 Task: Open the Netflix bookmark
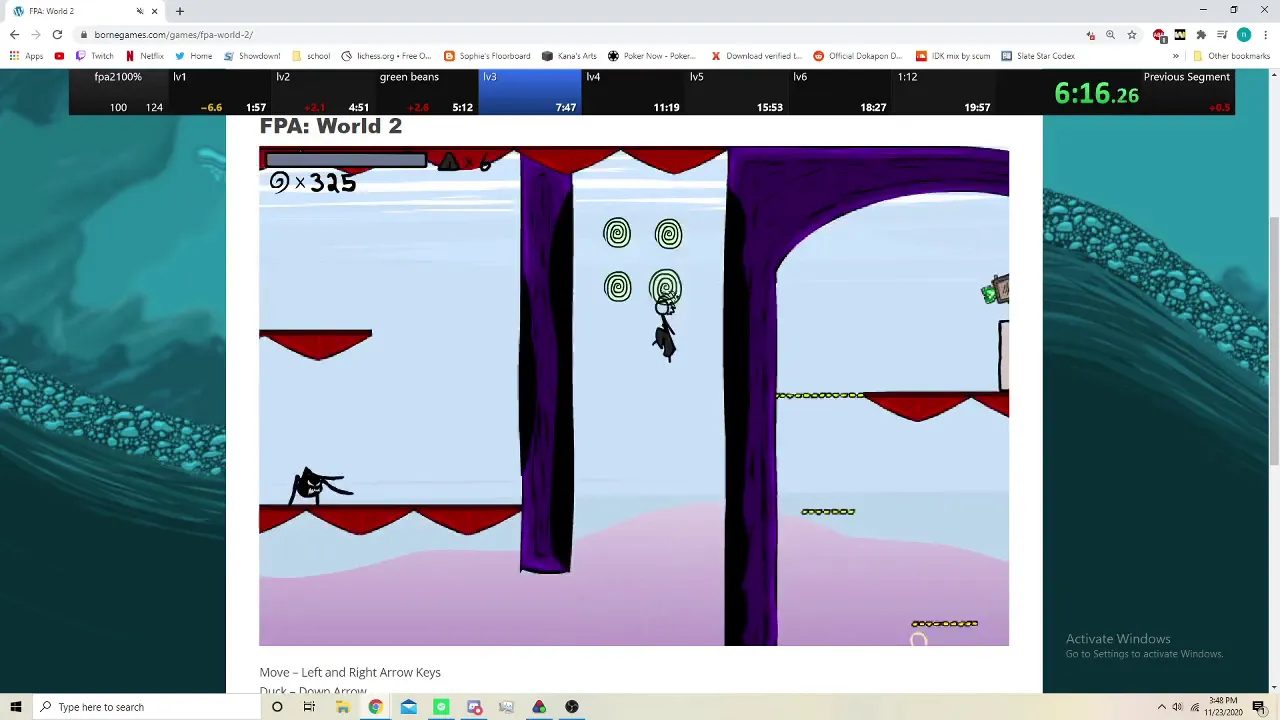click(x=144, y=56)
